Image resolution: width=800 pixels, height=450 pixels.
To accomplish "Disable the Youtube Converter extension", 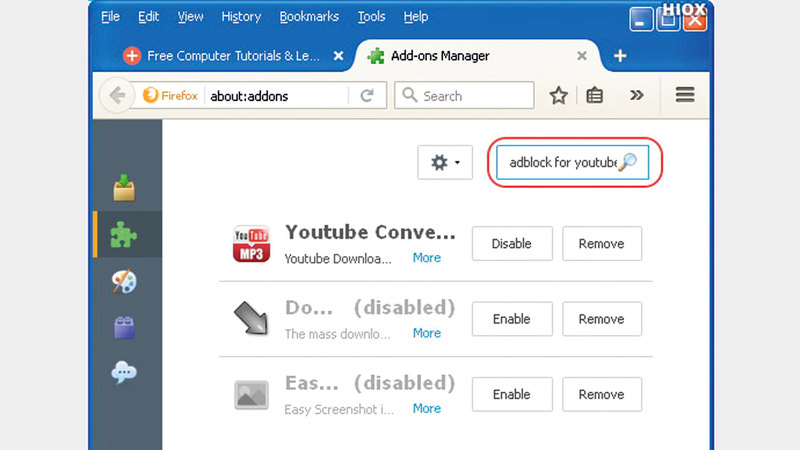I will tap(511, 243).
